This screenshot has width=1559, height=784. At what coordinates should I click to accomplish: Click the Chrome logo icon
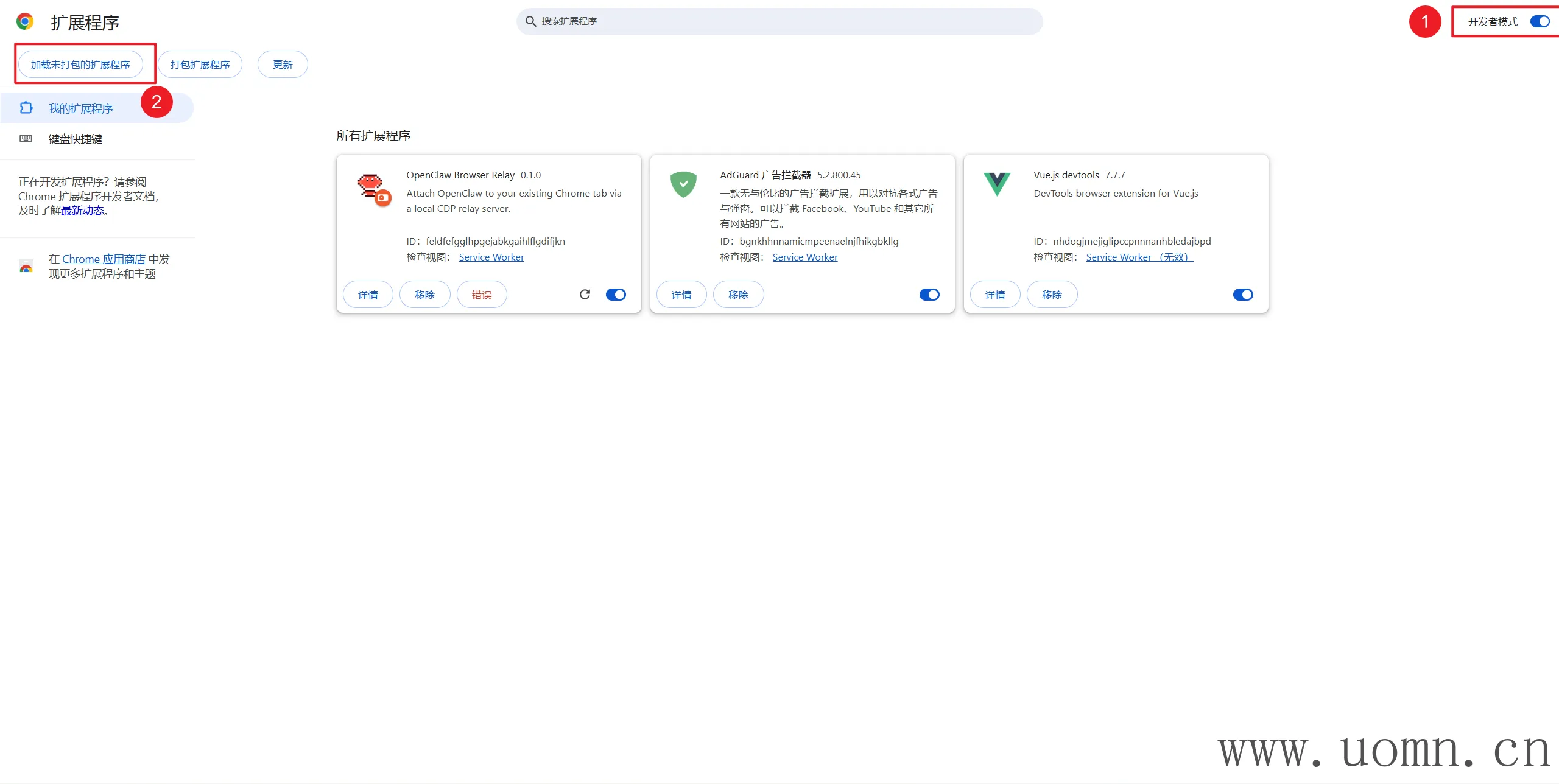tap(25, 22)
